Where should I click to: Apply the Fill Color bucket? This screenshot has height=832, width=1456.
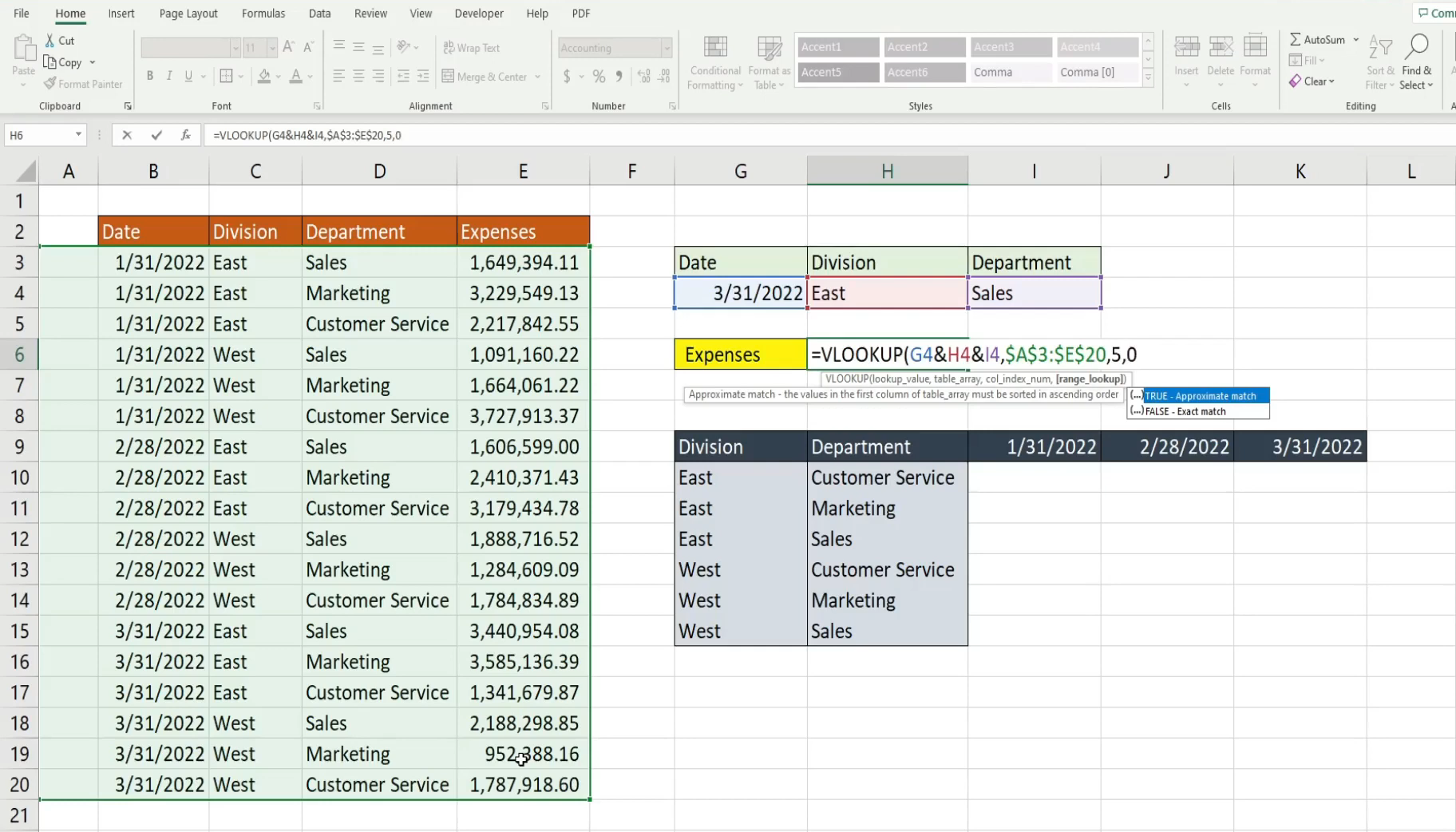tap(264, 77)
